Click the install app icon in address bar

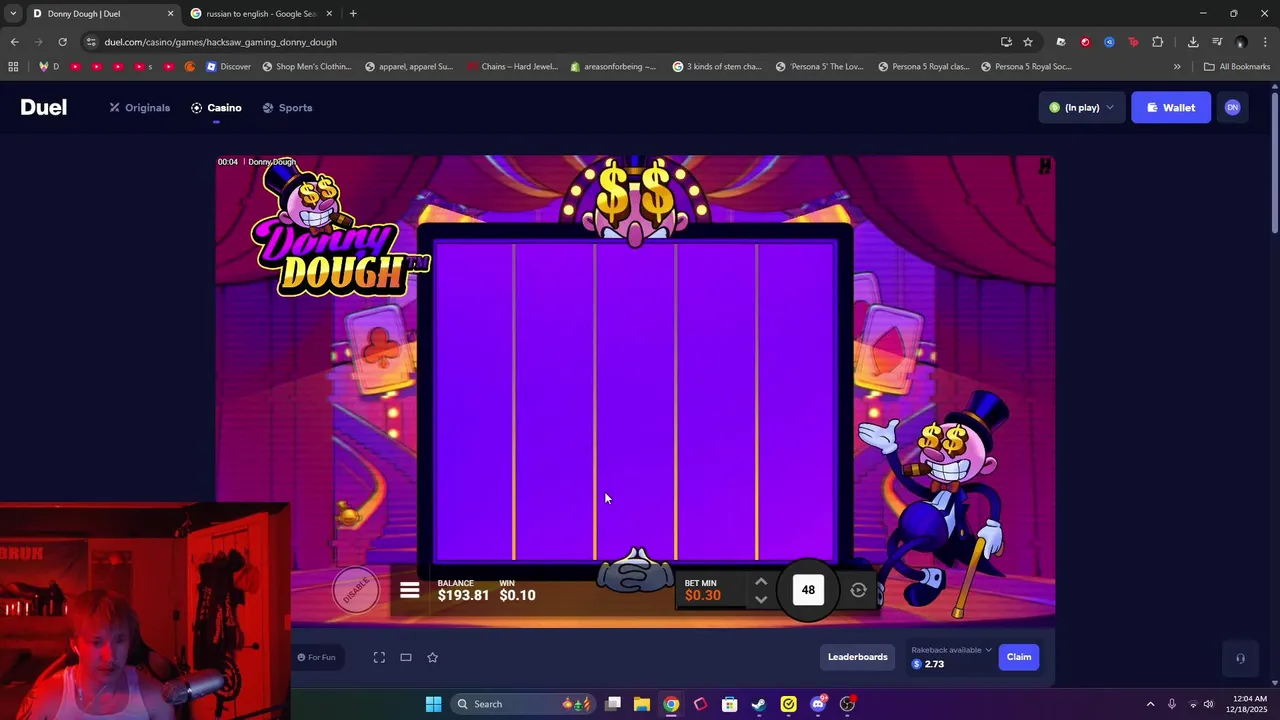[x=1006, y=42]
